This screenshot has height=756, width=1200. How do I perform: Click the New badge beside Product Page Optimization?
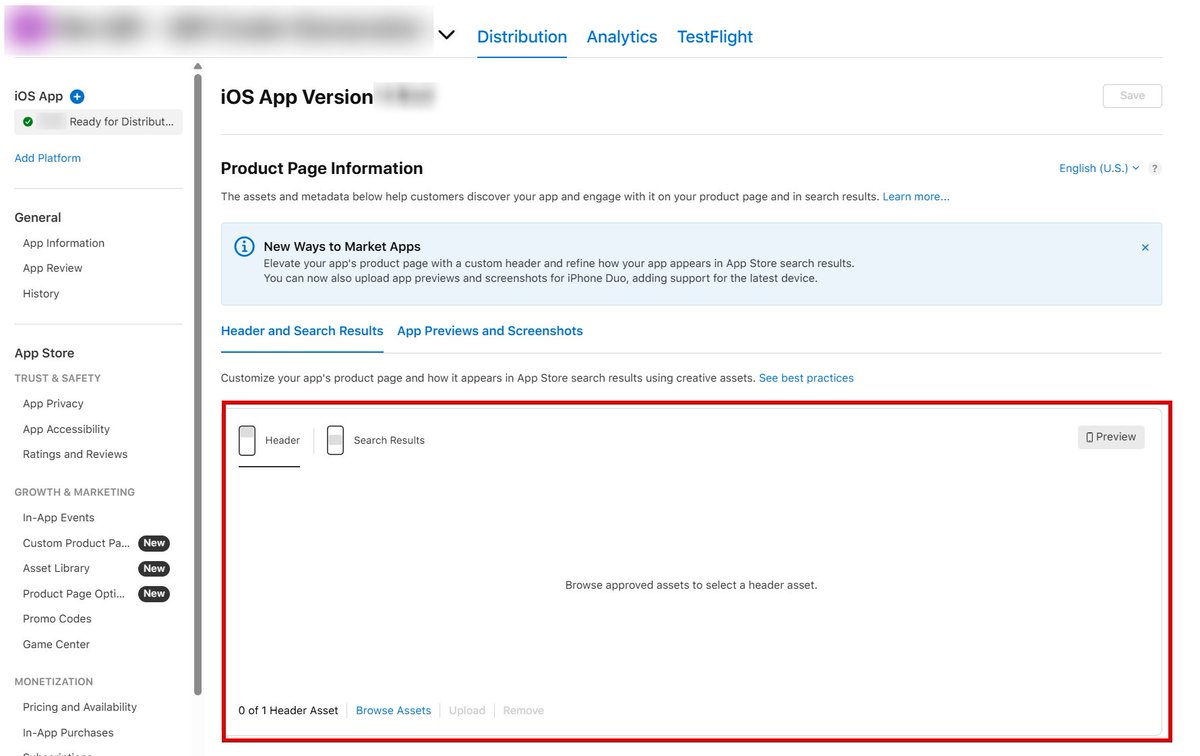154,594
